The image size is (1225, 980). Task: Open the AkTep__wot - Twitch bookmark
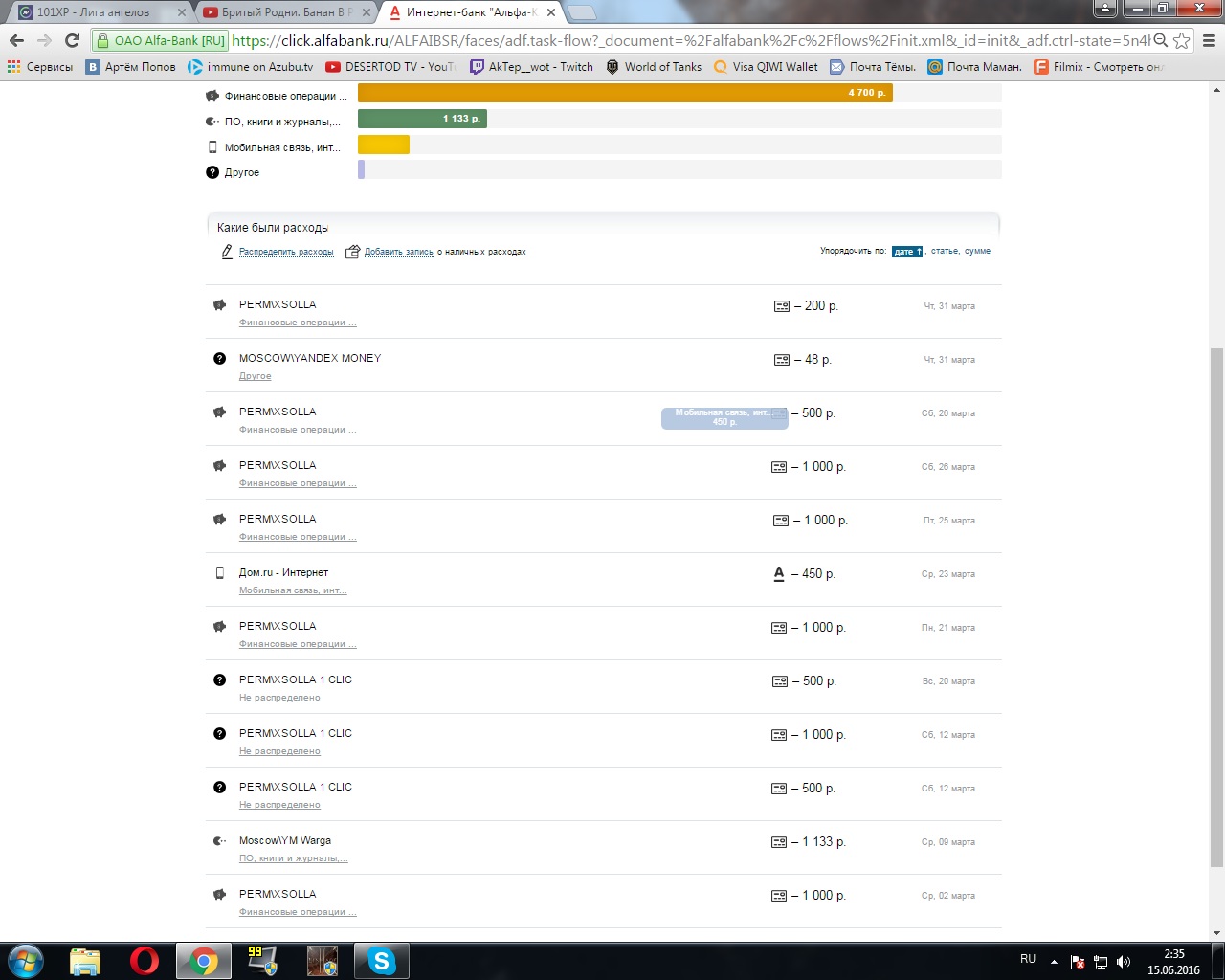pyautogui.click(x=531, y=67)
